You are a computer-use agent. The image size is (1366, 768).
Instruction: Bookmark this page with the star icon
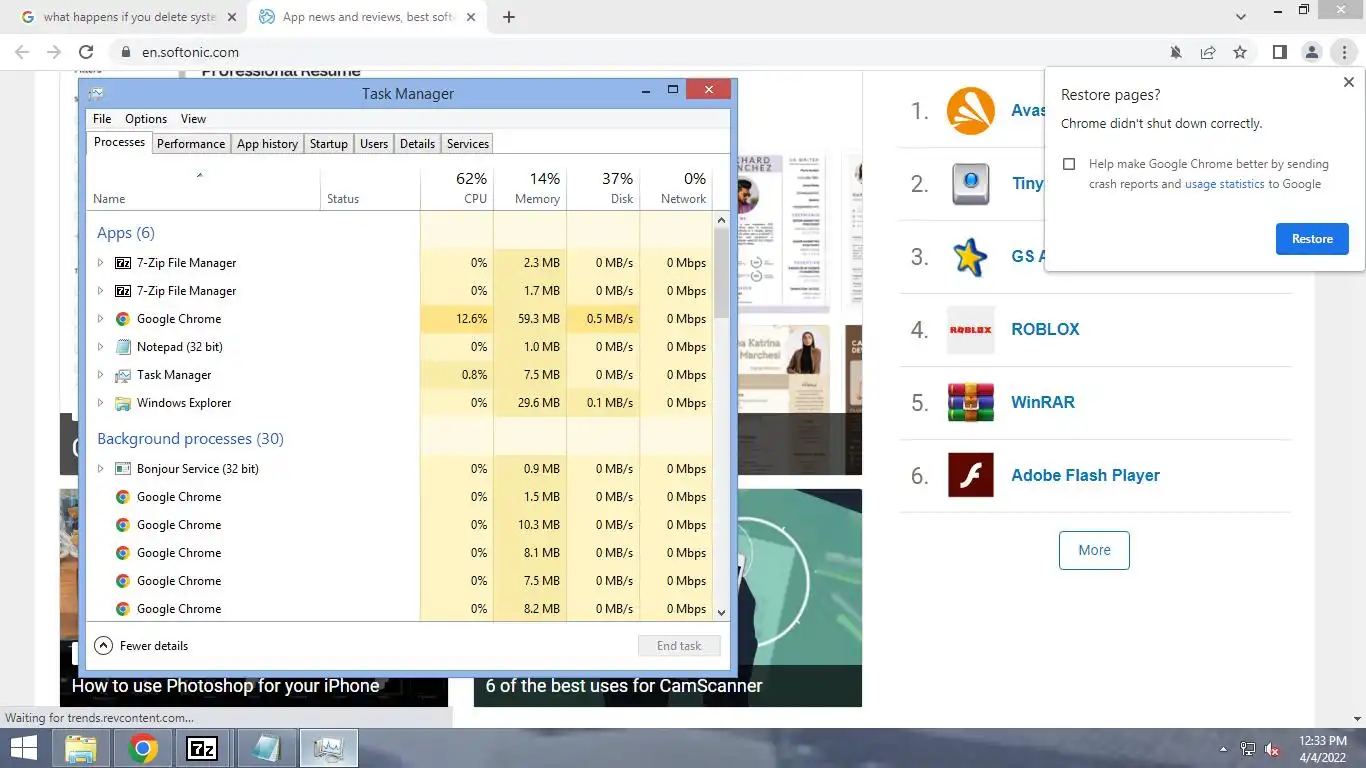[x=1240, y=52]
